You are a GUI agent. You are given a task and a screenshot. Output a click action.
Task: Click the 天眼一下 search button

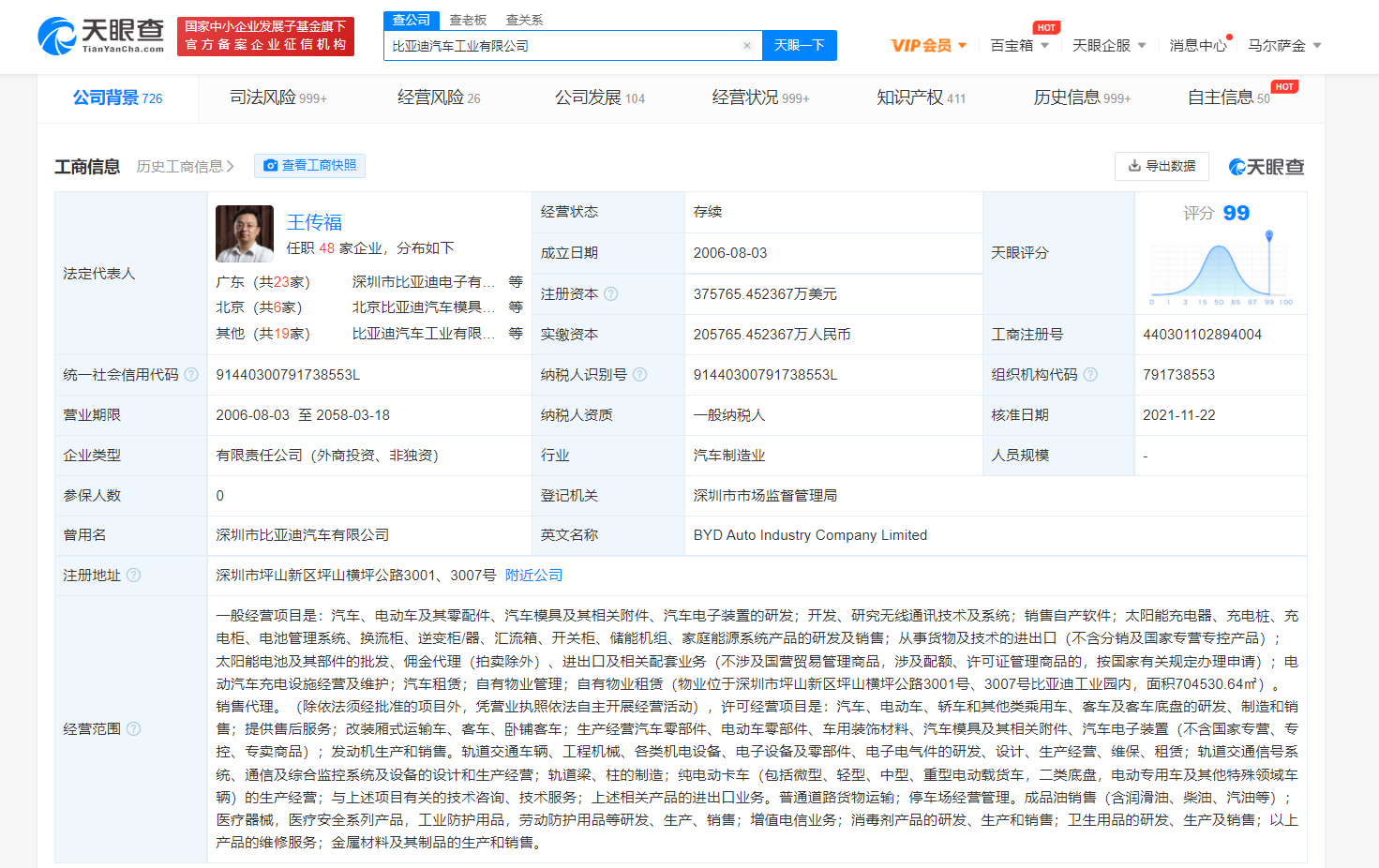(x=799, y=45)
